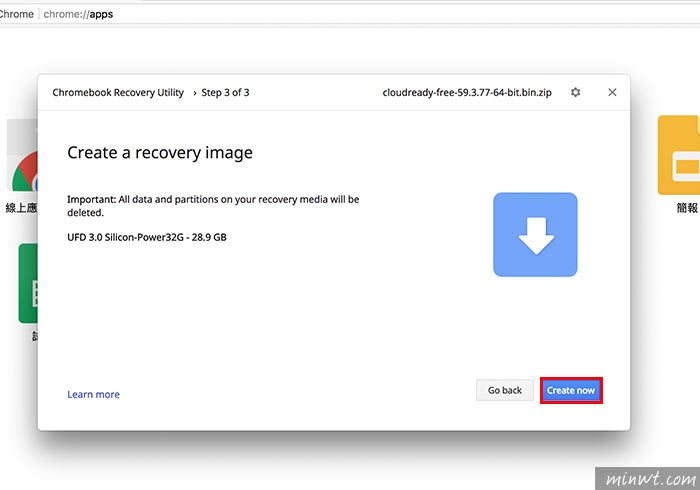Viewport: 700px width, 490px height.
Task: Open the Google Slides app icon (簡報)
Action: [x=679, y=155]
